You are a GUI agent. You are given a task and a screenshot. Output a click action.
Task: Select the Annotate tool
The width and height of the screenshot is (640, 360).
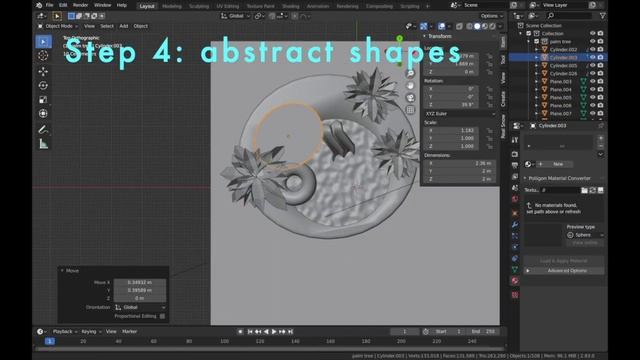coord(43,130)
